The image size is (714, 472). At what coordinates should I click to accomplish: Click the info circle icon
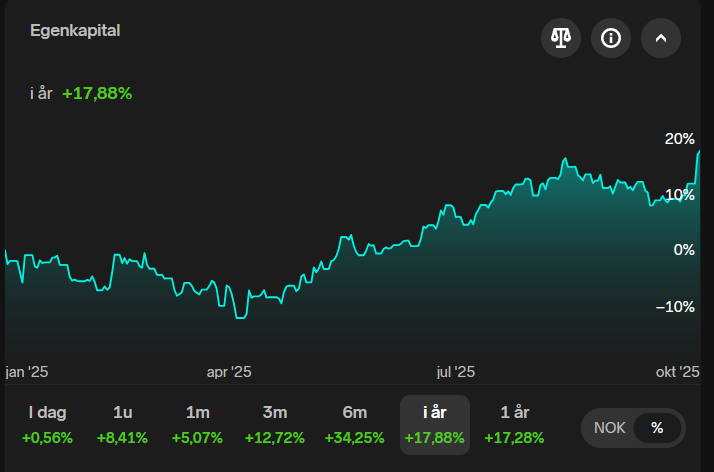(x=610, y=39)
